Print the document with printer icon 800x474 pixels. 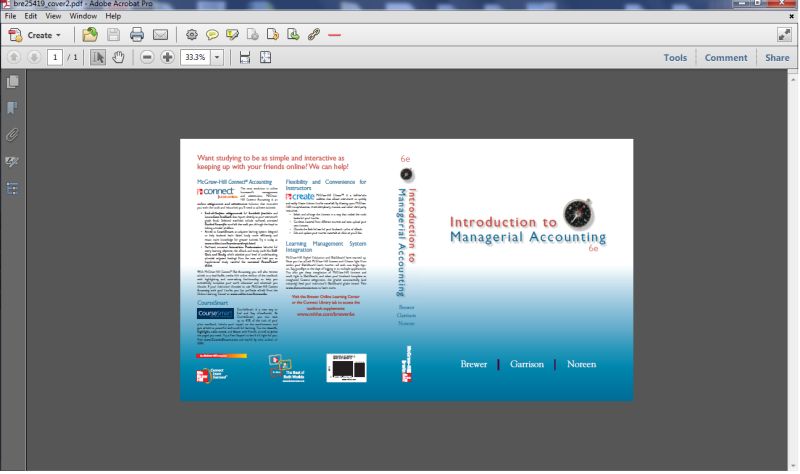pyautogui.click(x=137, y=35)
